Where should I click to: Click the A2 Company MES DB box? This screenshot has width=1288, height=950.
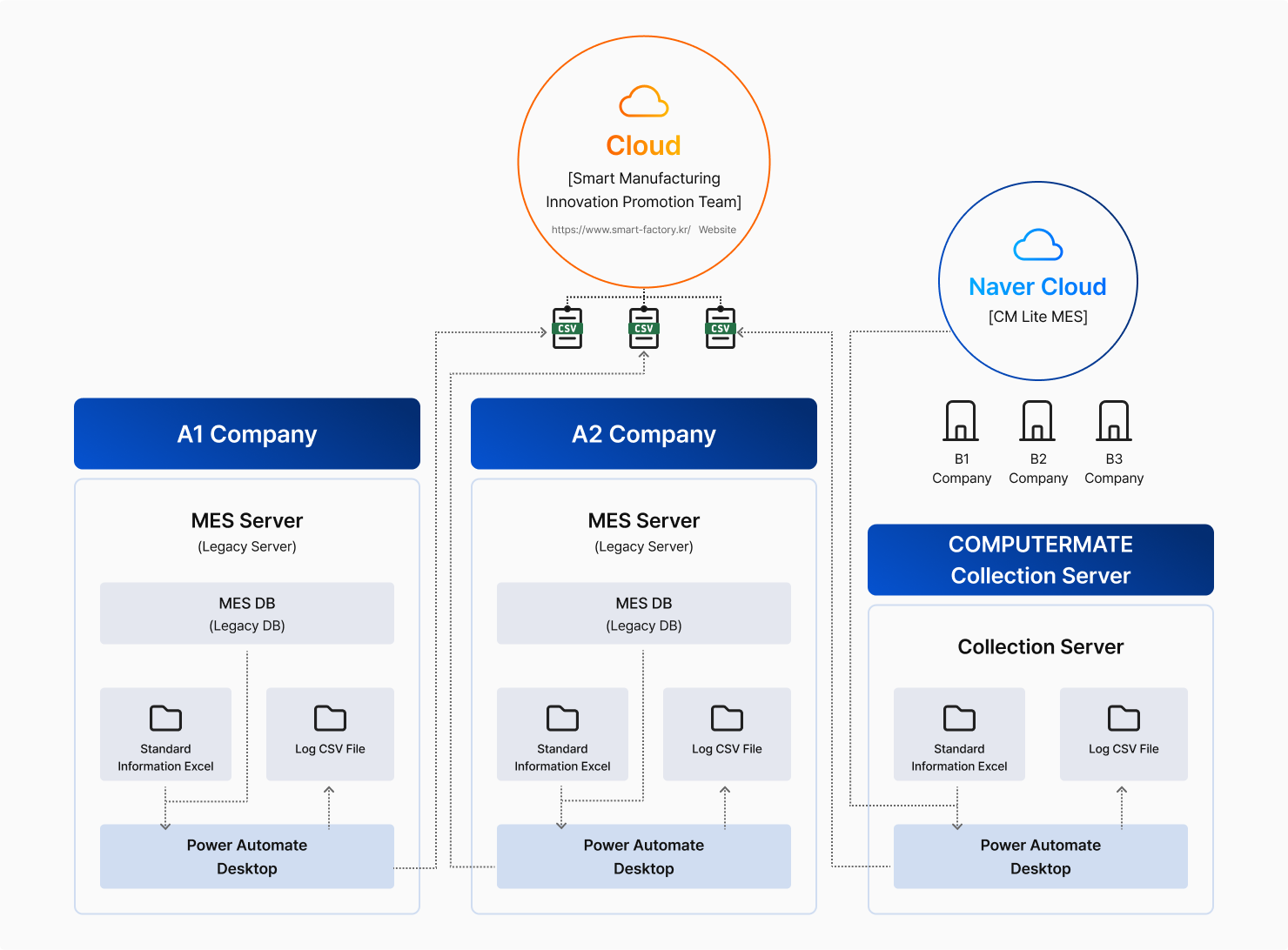(x=644, y=613)
